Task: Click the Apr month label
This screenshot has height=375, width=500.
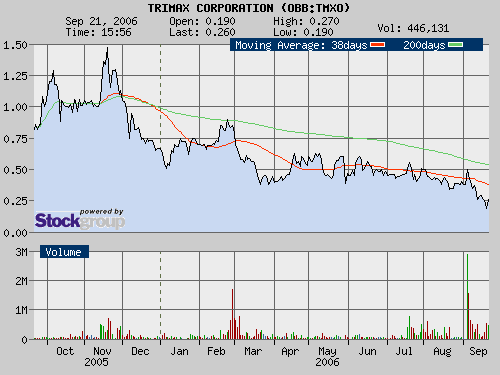Action: 290,351
